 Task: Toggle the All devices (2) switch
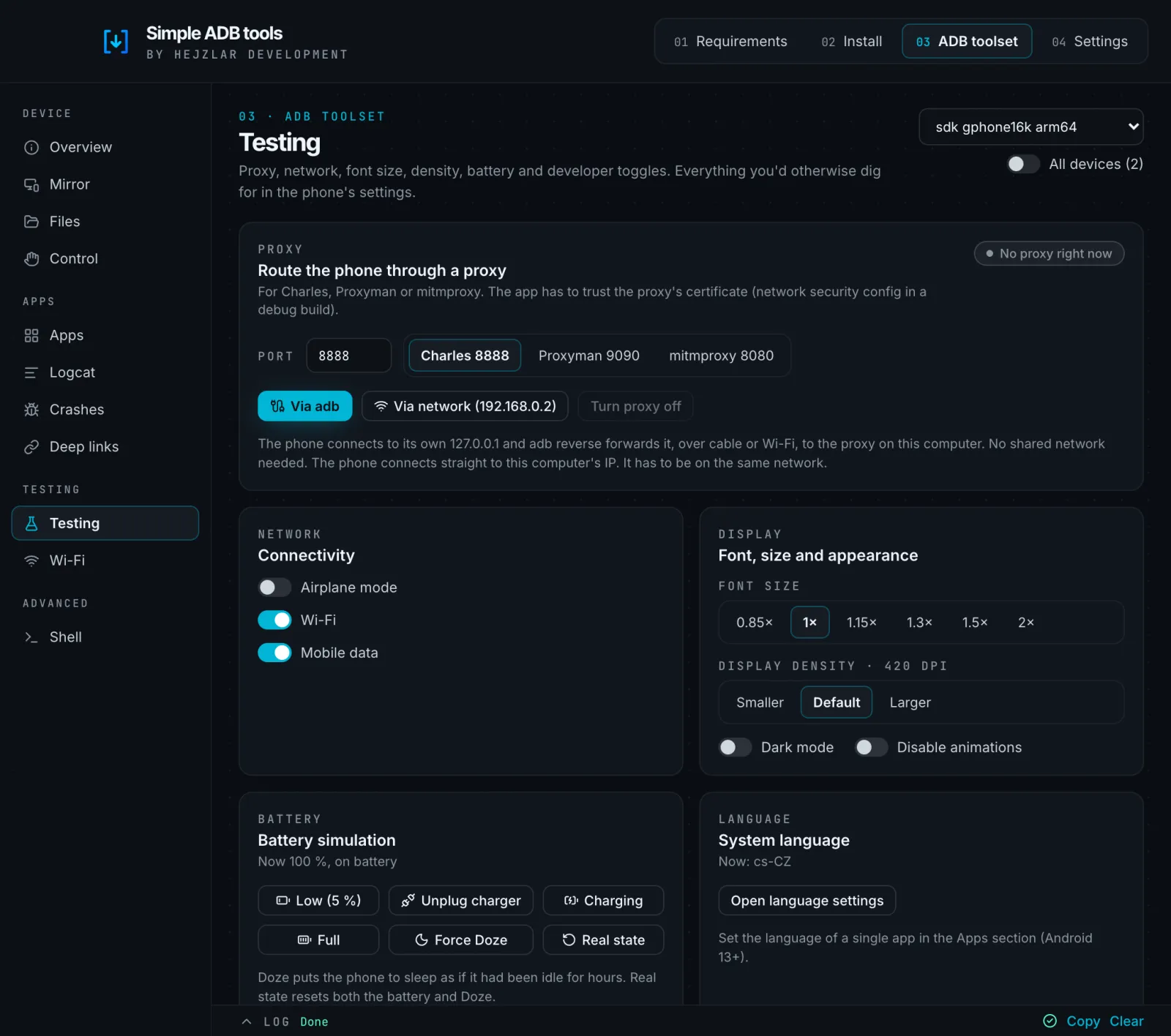(1022, 164)
